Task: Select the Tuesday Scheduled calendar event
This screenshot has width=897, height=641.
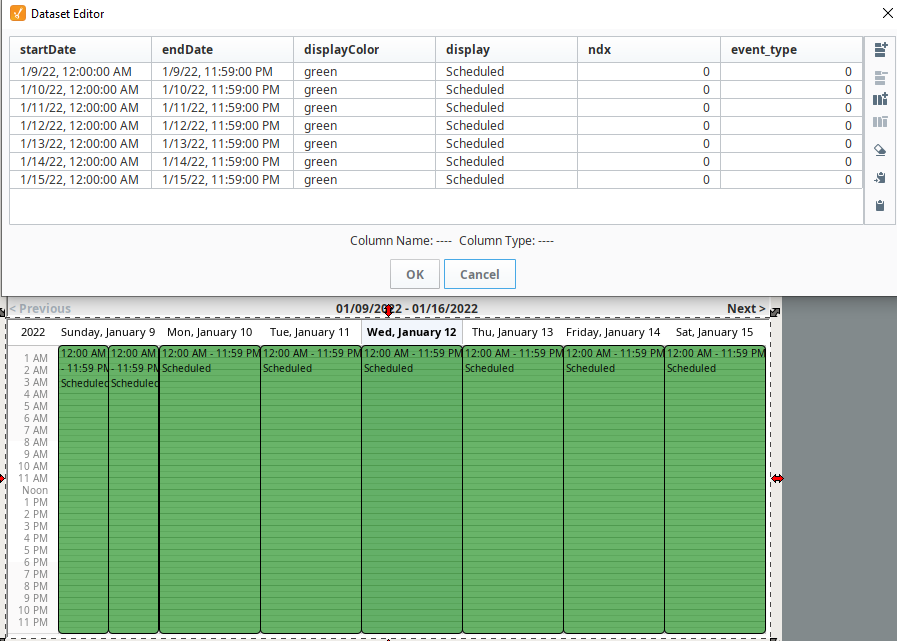Action: click(311, 489)
